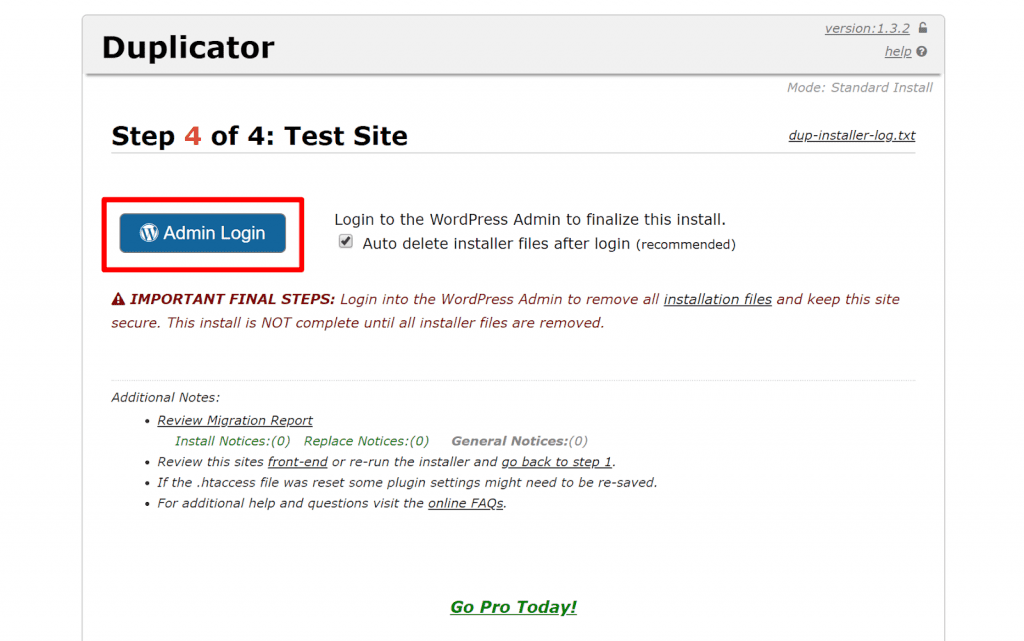Select the Duplicator title heading
Image resolution: width=1024 pixels, height=641 pixels.
pyautogui.click(x=188, y=47)
